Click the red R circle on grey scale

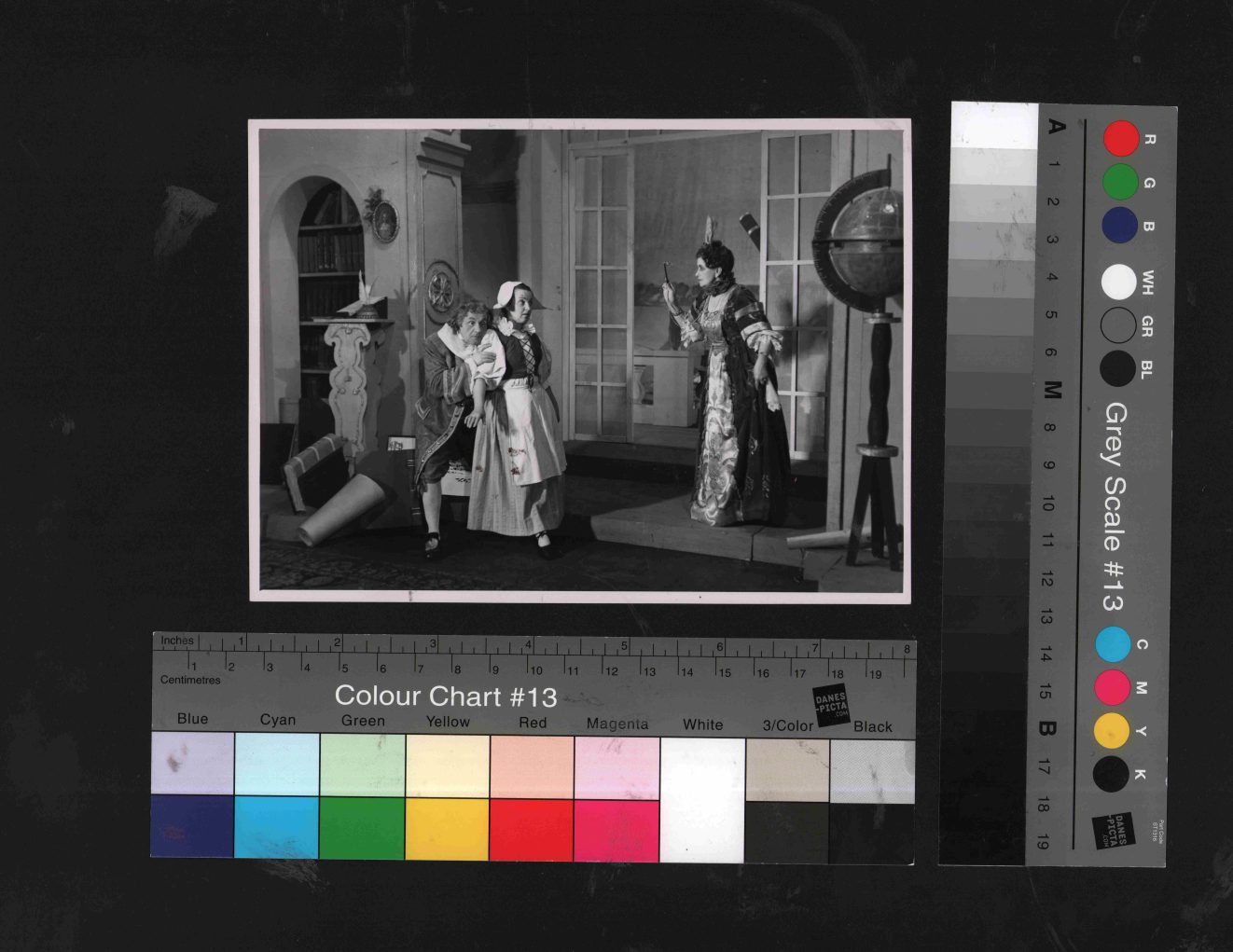[1120, 138]
